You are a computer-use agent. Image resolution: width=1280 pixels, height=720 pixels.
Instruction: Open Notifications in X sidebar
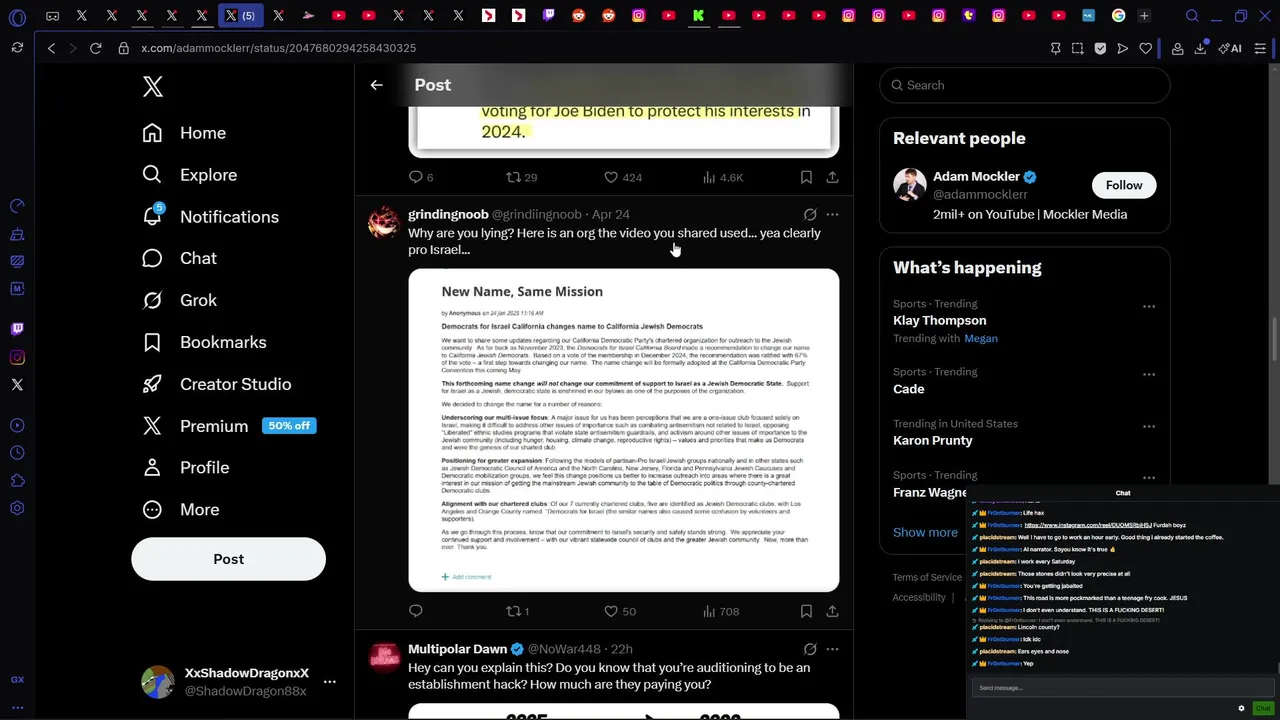click(x=210, y=217)
